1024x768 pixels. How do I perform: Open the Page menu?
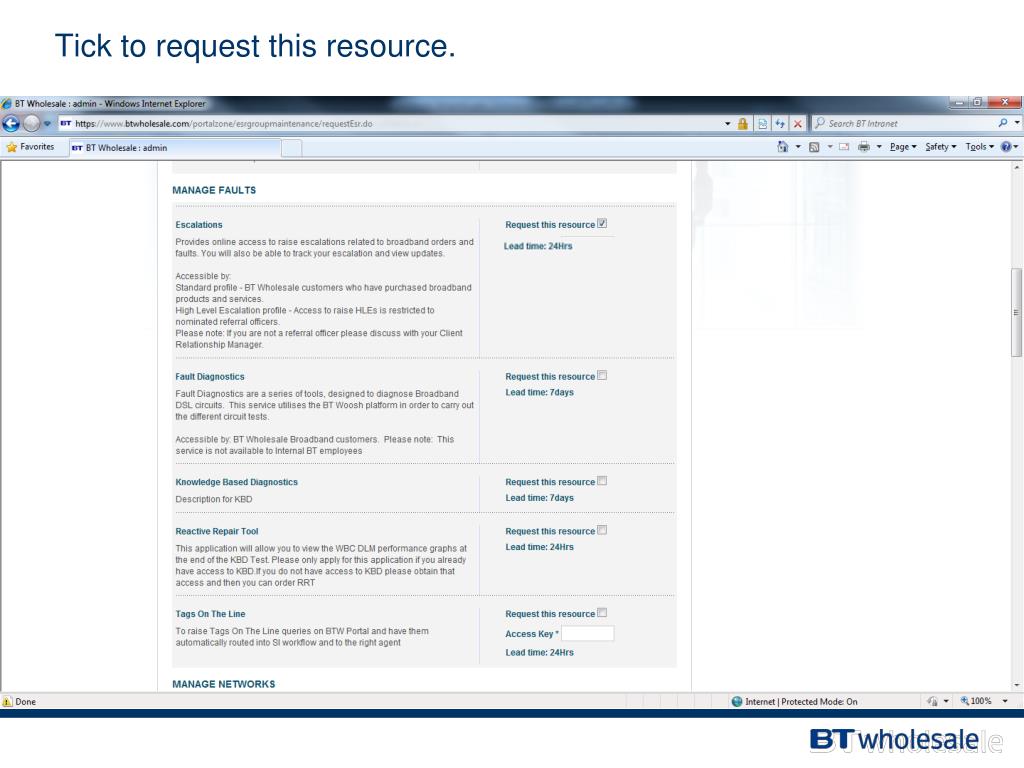point(903,147)
